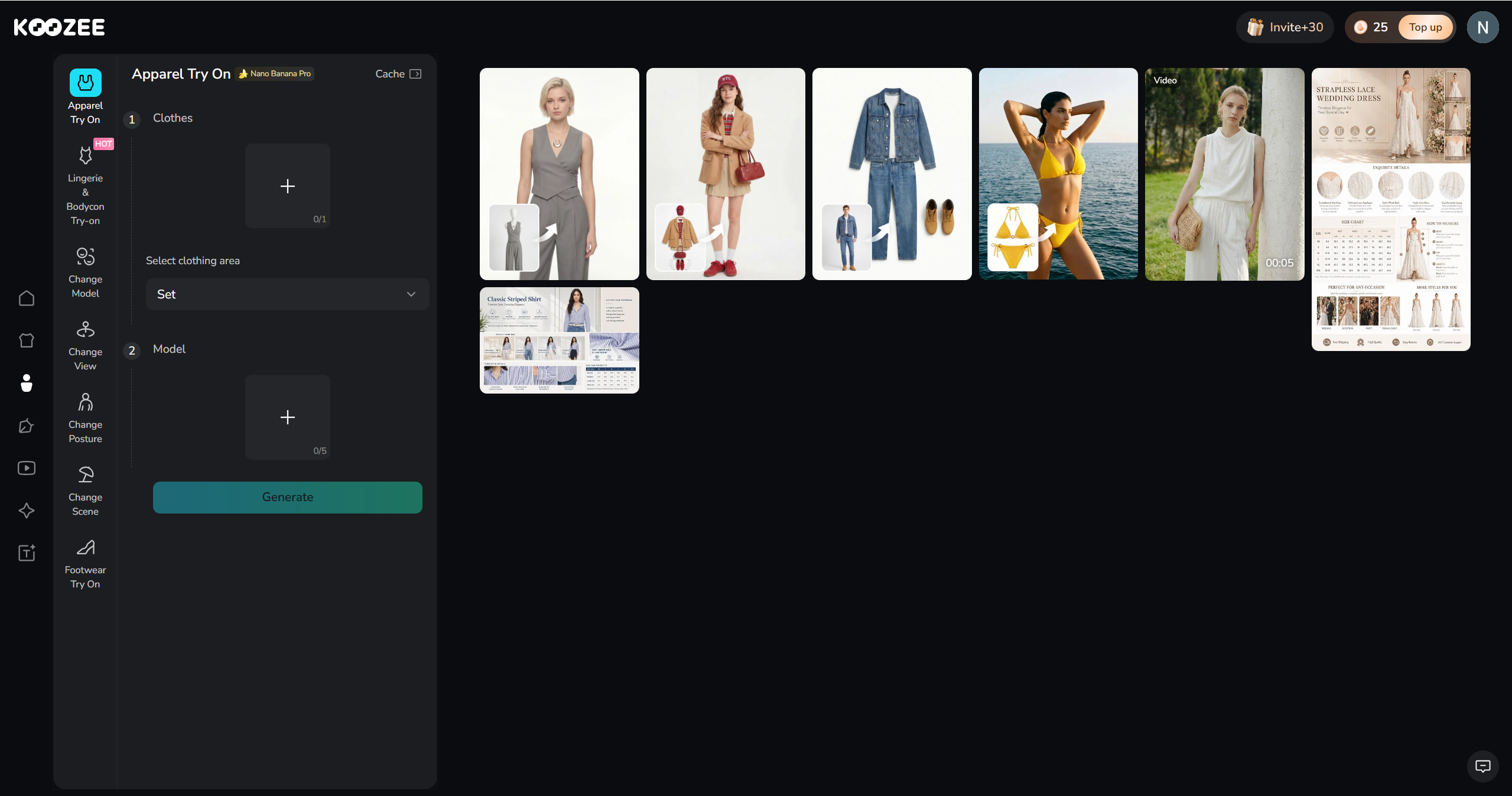The image size is (1512, 796).
Task: Open the shirt icon section in sidebar
Action: [27, 341]
